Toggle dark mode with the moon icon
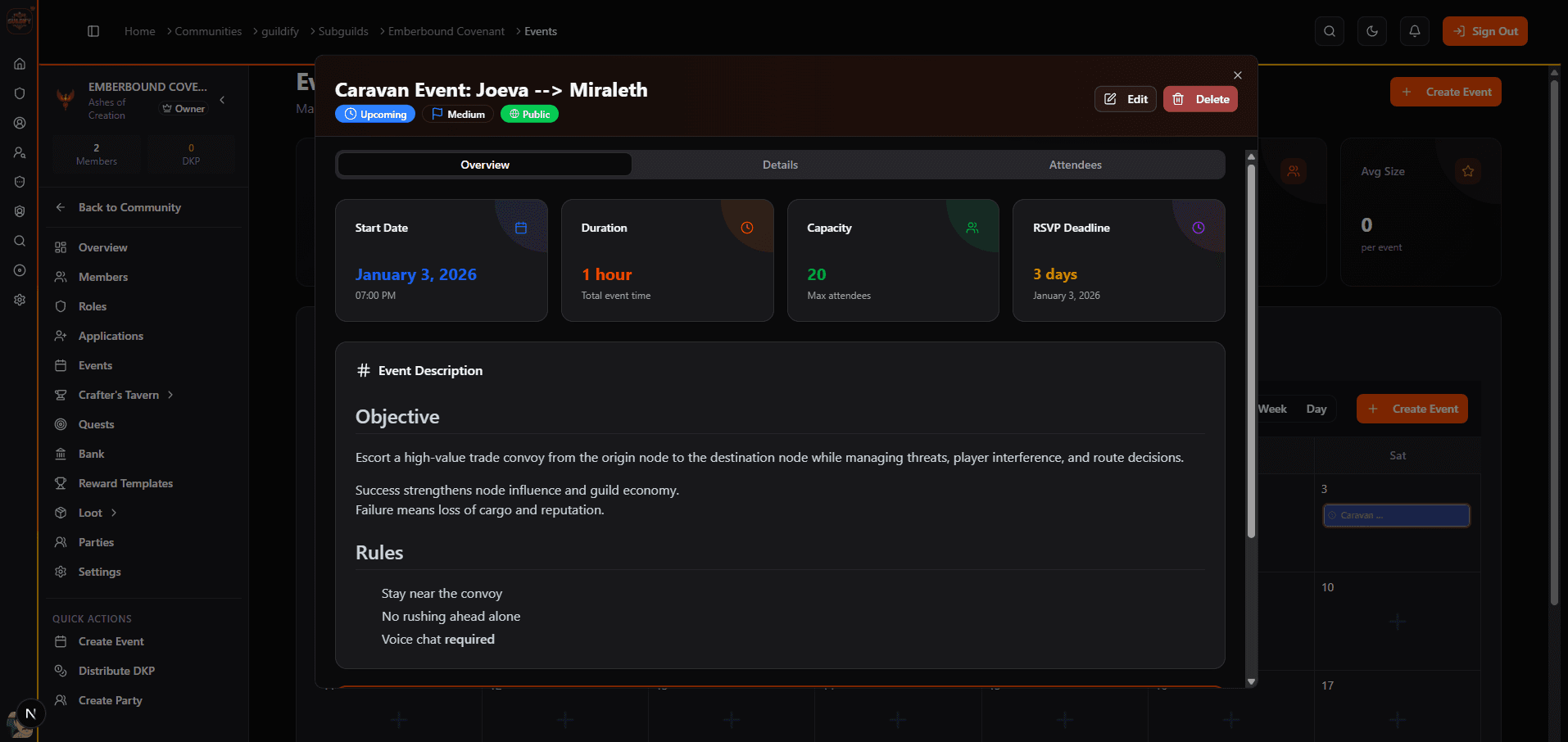The height and width of the screenshot is (742, 1568). [1371, 30]
